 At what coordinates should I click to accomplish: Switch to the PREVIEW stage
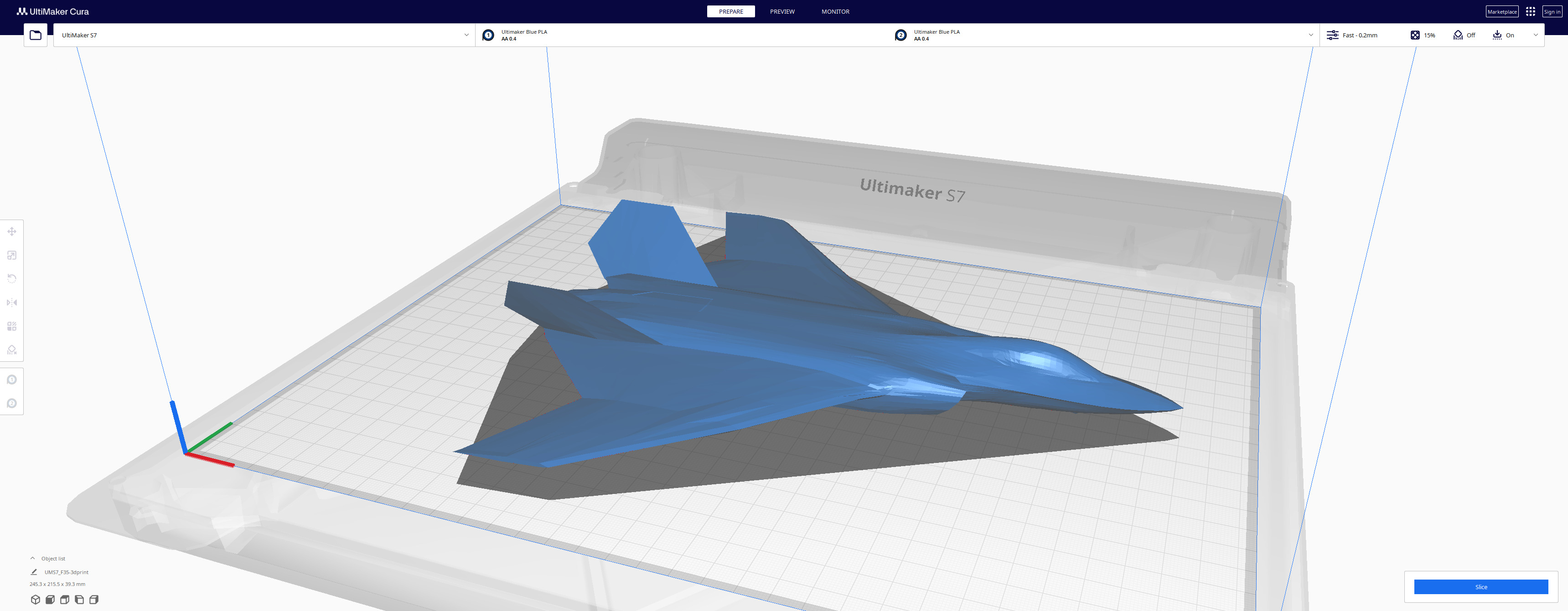tap(782, 11)
